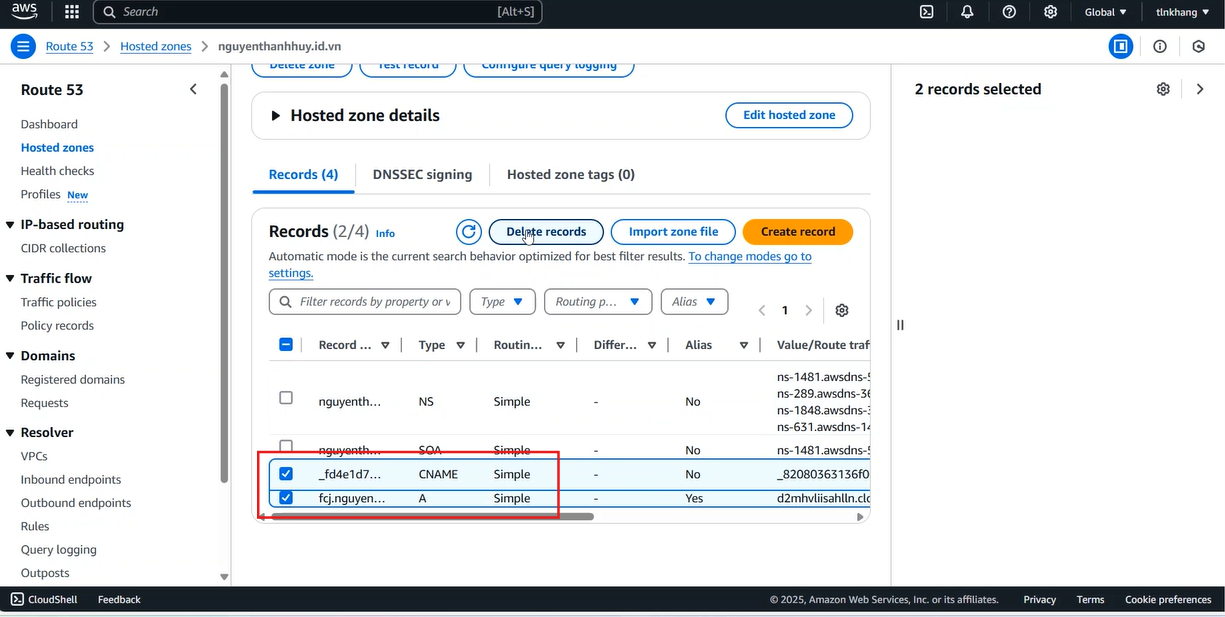Select the SOA record checkbox
The width and height of the screenshot is (1225, 617).
tap(286, 446)
